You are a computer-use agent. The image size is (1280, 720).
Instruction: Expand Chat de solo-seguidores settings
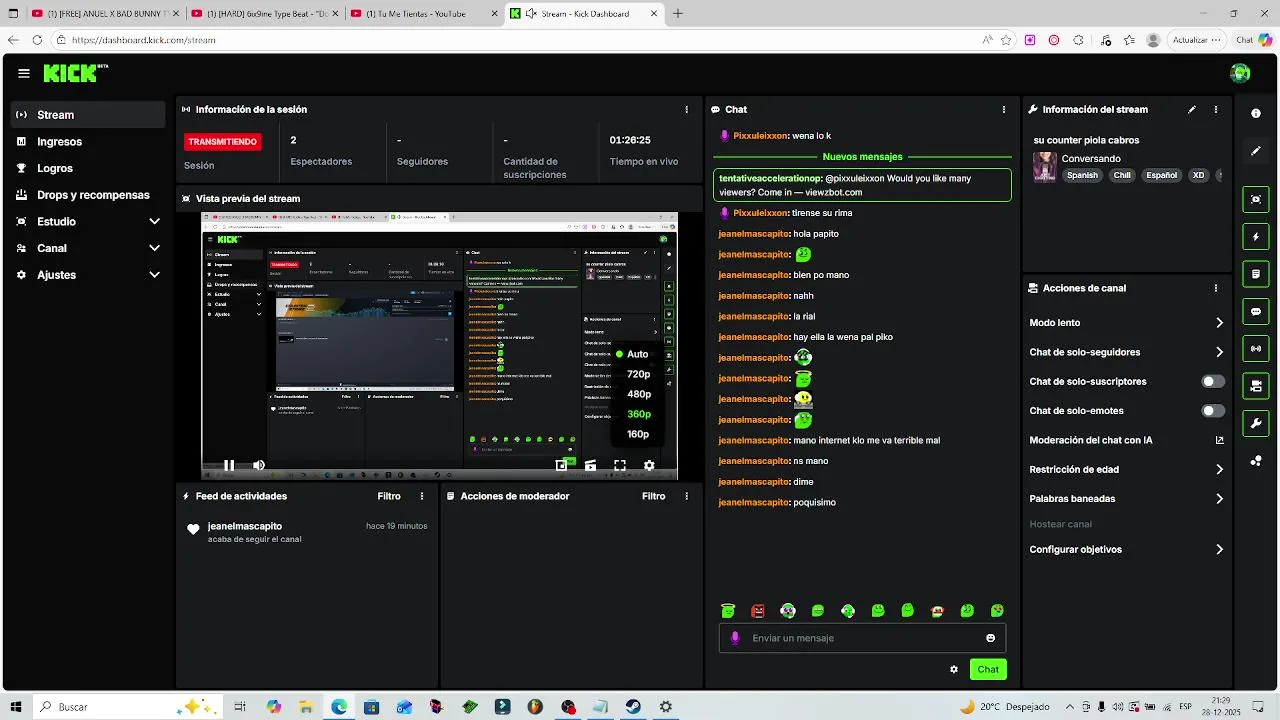point(1219,352)
